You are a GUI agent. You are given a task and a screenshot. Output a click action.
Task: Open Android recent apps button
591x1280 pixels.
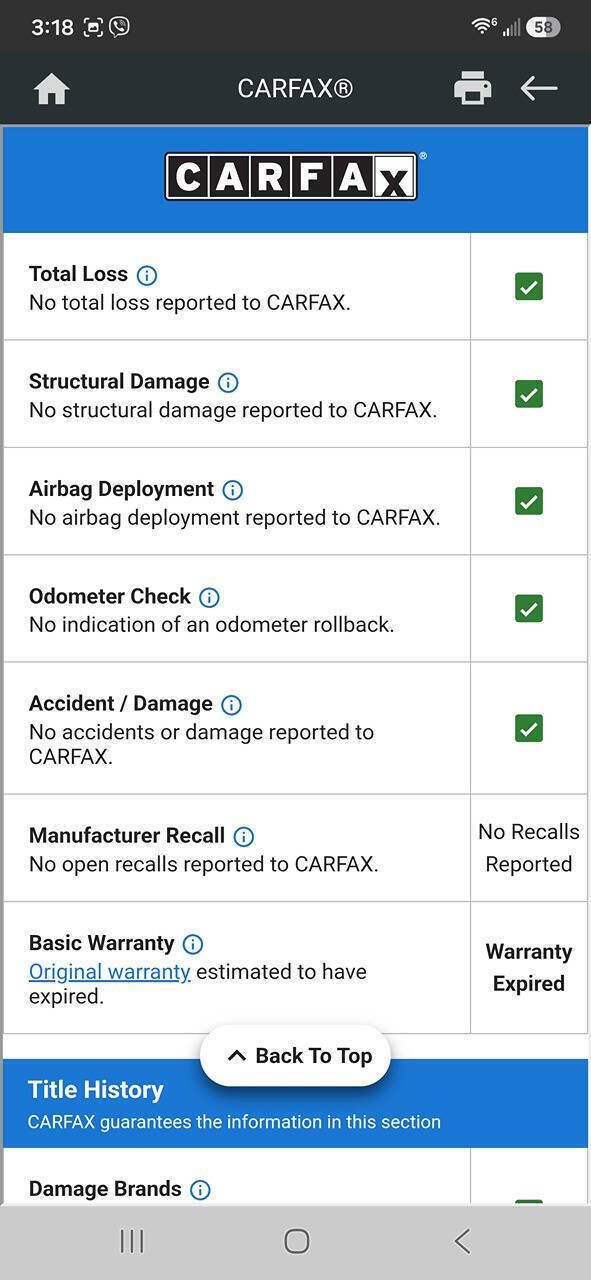click(x=131, y=1241)
